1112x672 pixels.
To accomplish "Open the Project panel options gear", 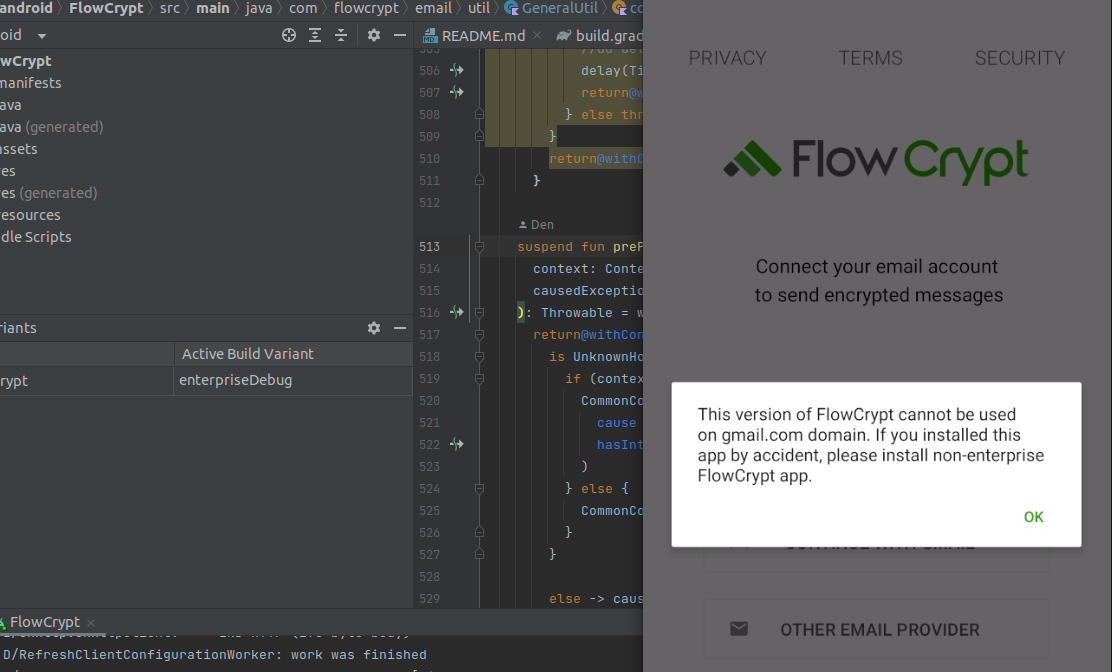I will 373,35.
